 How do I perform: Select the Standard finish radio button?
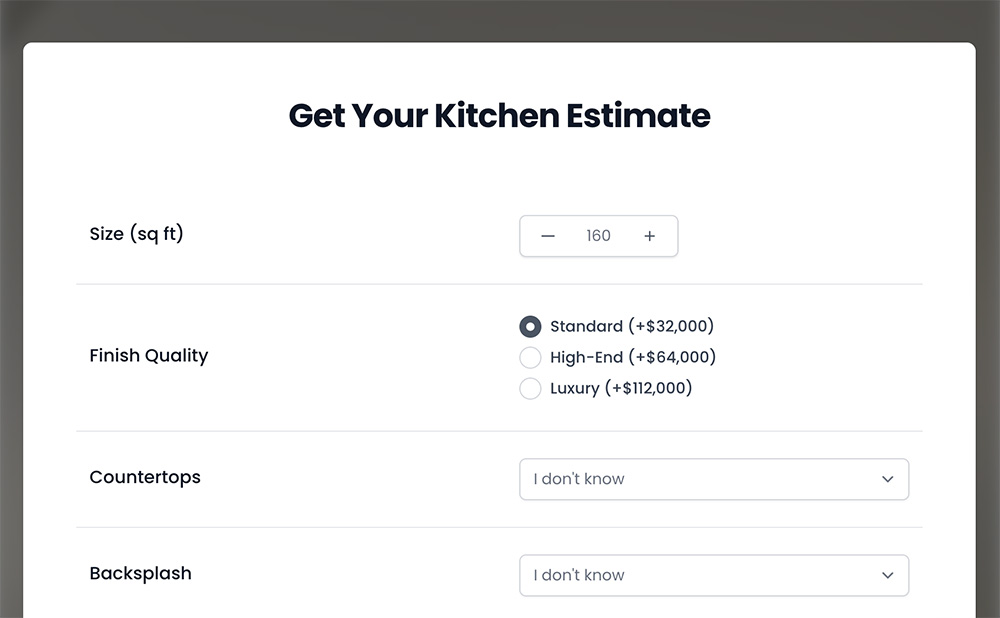530,326
